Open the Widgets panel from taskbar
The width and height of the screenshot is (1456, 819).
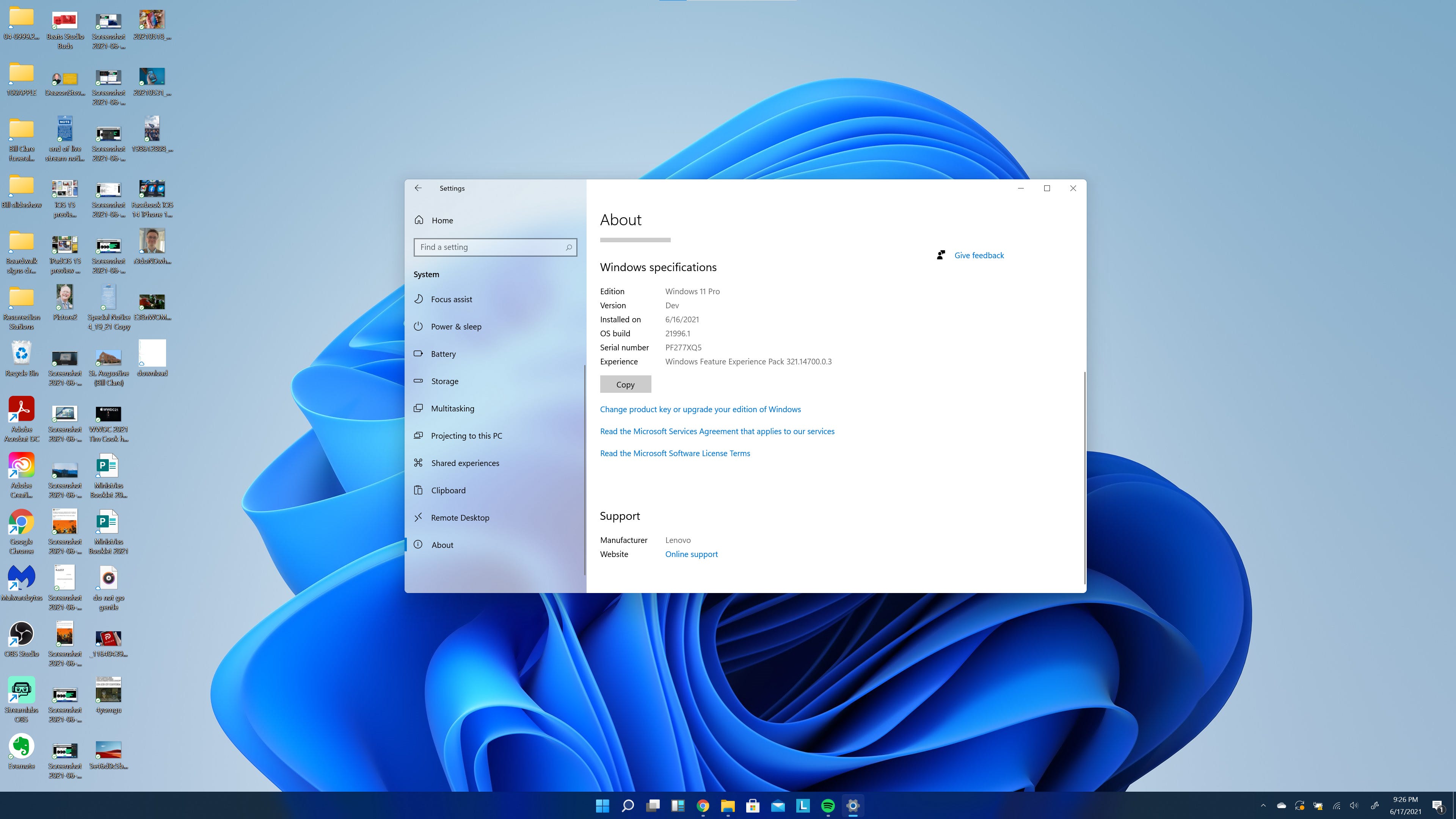(678, 805)
